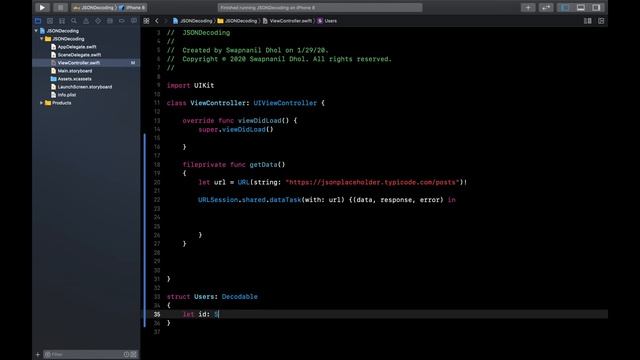The image size is (640, 360).
Task: Choose the iPhone 8 run destination
Action: click(x=133, y=7)
